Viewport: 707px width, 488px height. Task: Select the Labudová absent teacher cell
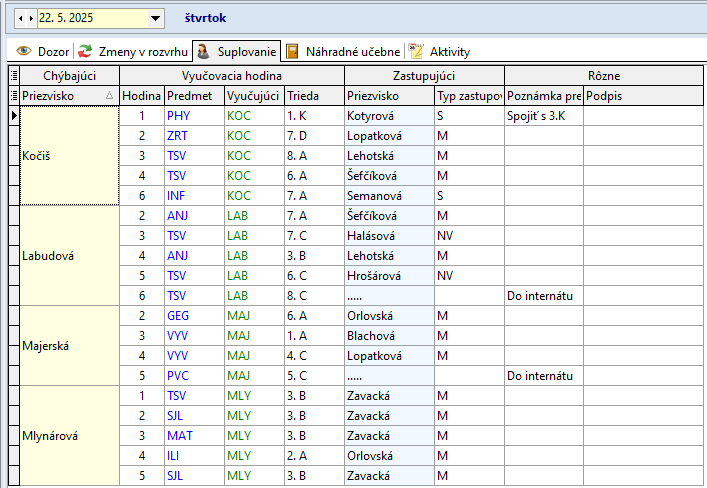[x=69, y=256]
